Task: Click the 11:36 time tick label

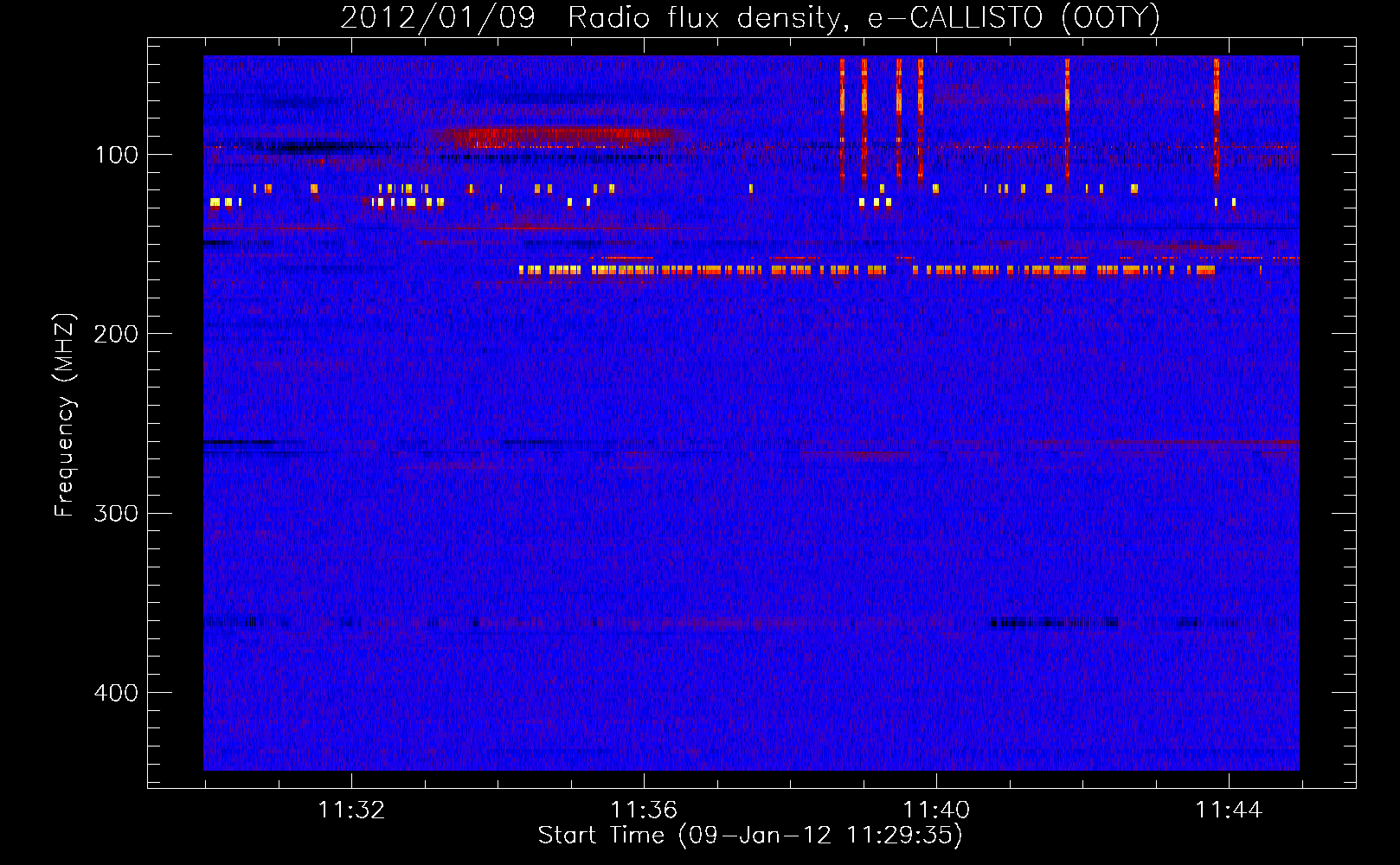Action: (x=644, y=811)
